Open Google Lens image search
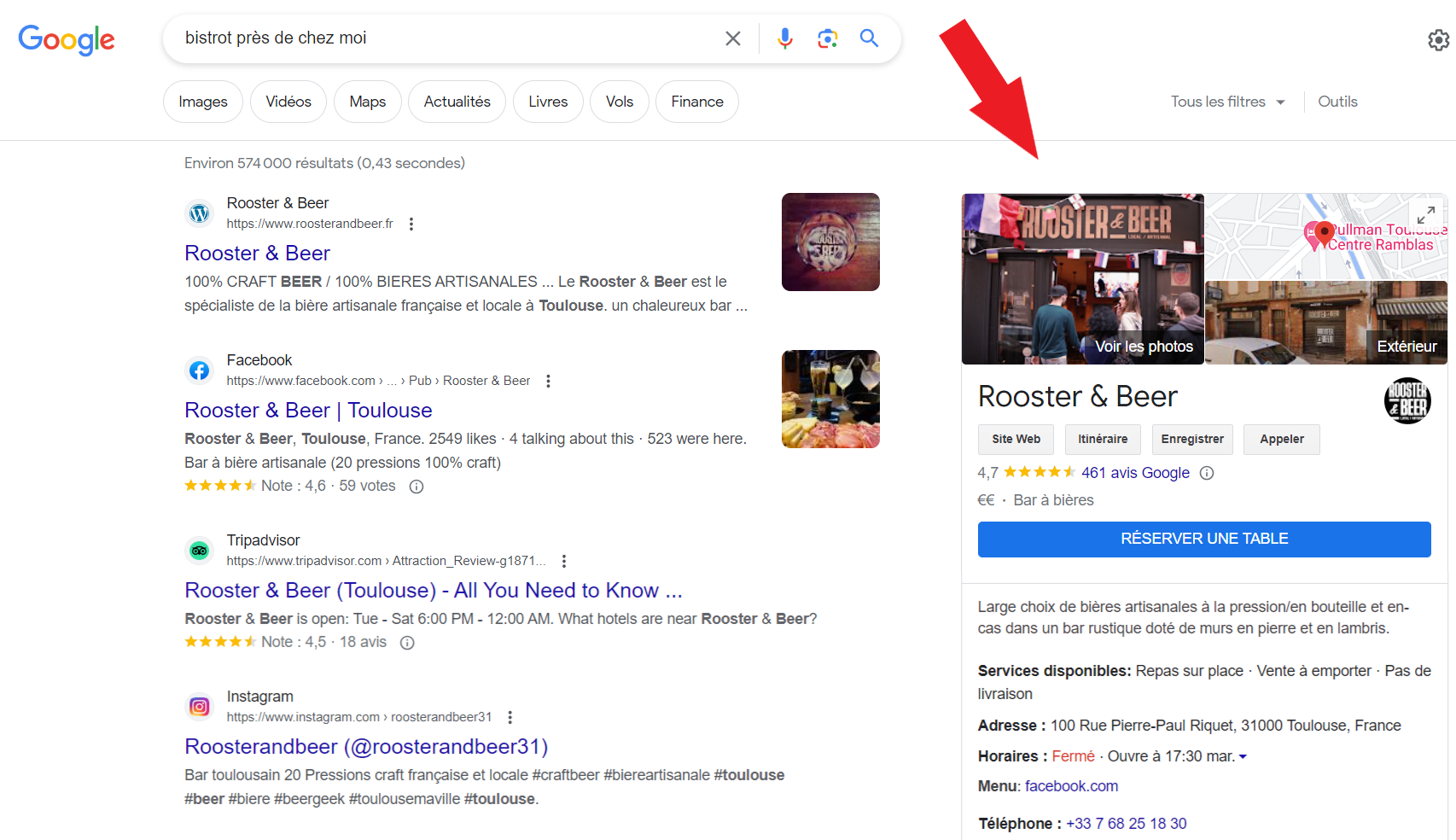Viewport: 1456px width, 840px height. tap(827, 38)
